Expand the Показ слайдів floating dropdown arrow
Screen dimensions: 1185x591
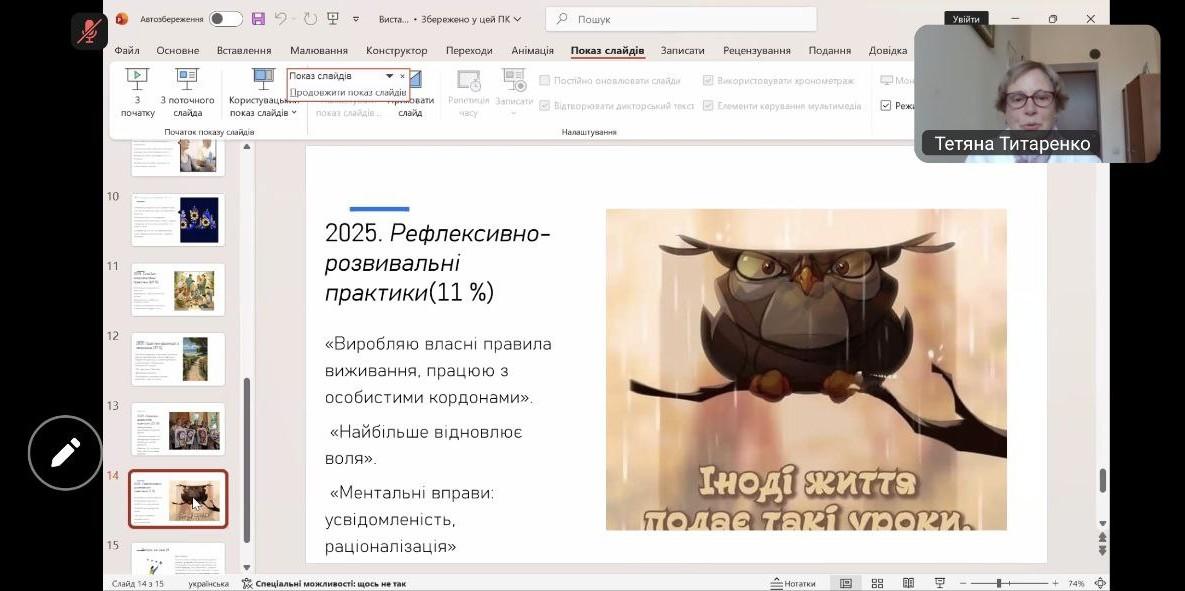point(390,76)
